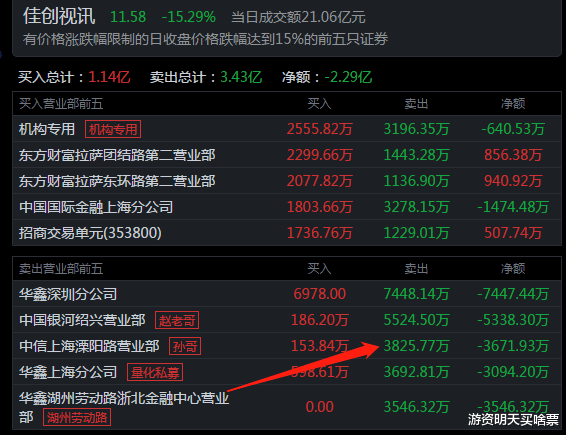Click the red 赵老哥 tag
The width and height of the screenshot is (566, 435).
point(177,320)
